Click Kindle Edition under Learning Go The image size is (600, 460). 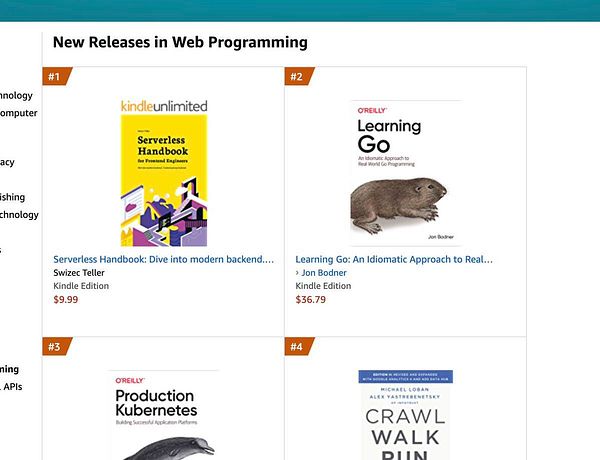click(323, 286)
